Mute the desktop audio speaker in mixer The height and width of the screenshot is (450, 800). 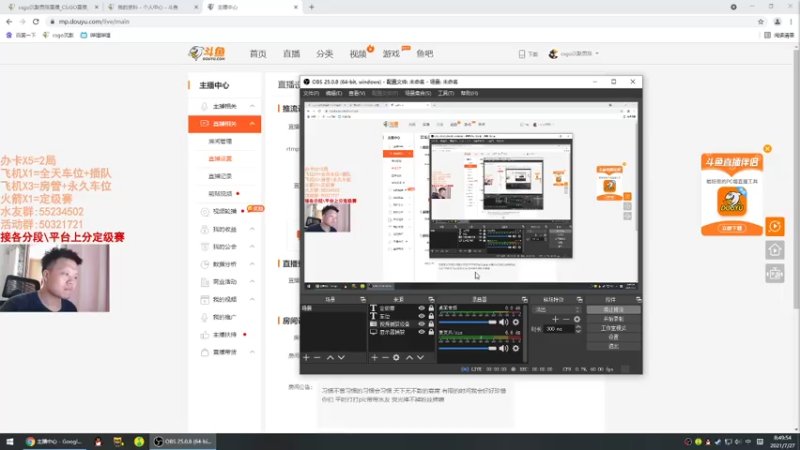tap(504, 322)
